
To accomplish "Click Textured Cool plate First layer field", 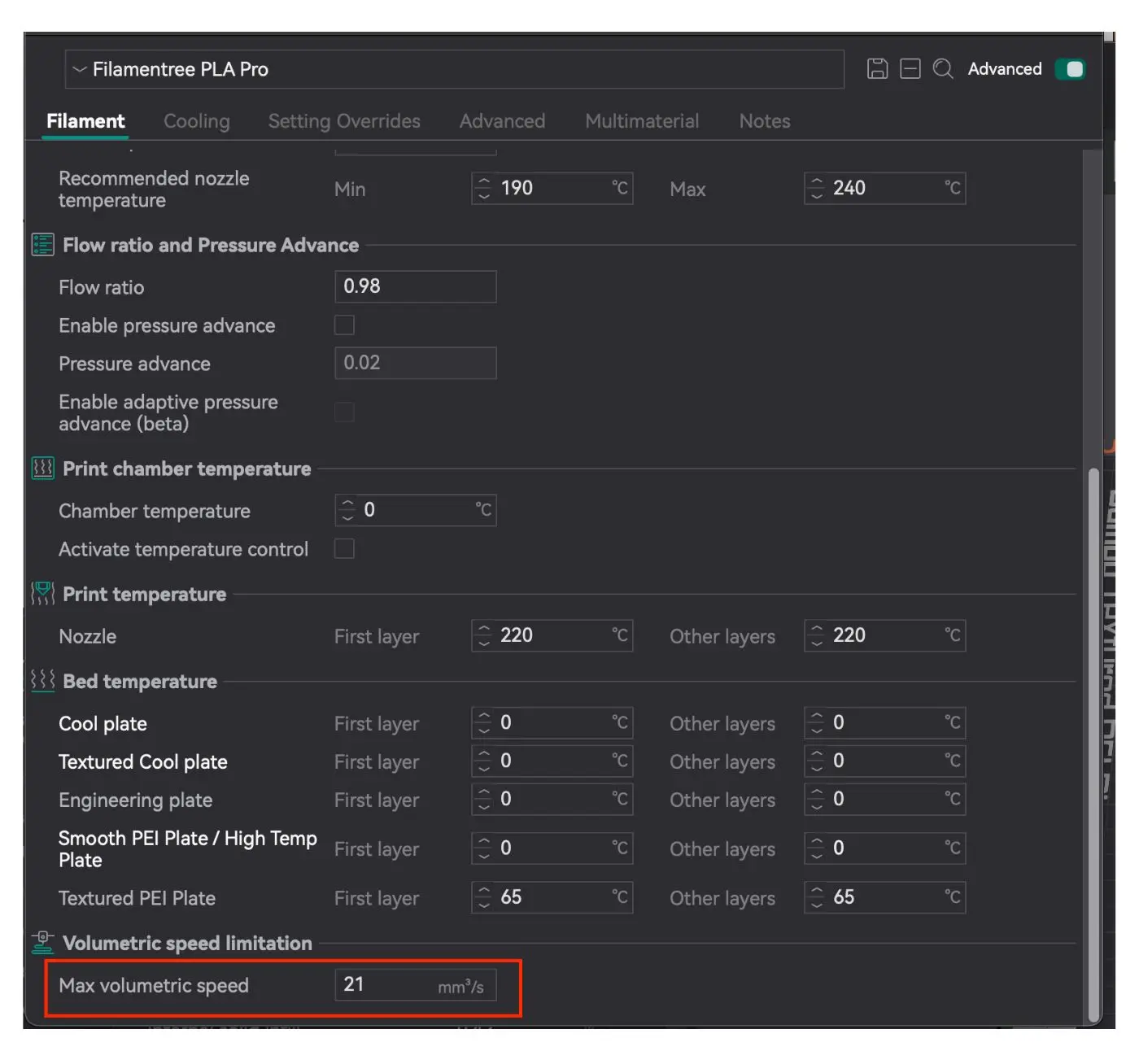I will click(x=552, y=761).
